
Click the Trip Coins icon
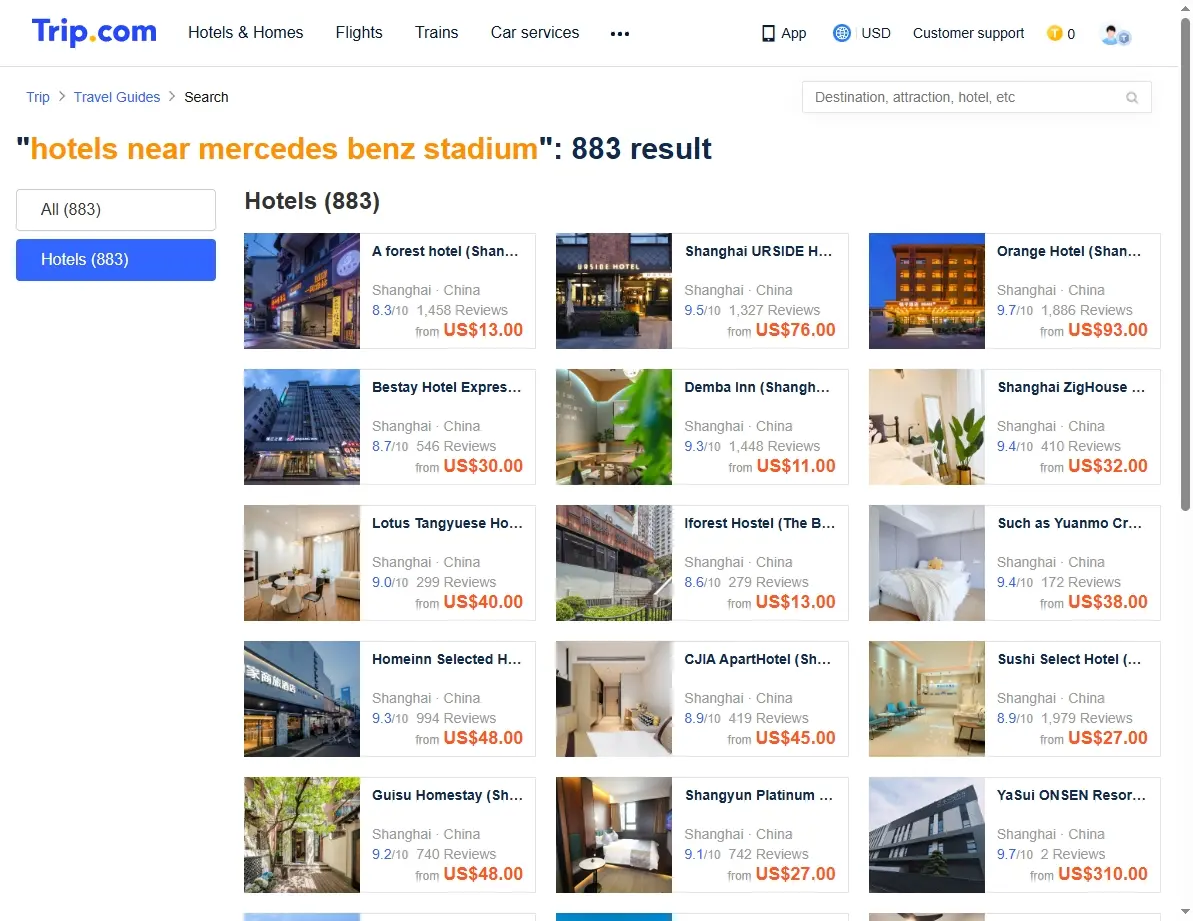coord(1055,33)
